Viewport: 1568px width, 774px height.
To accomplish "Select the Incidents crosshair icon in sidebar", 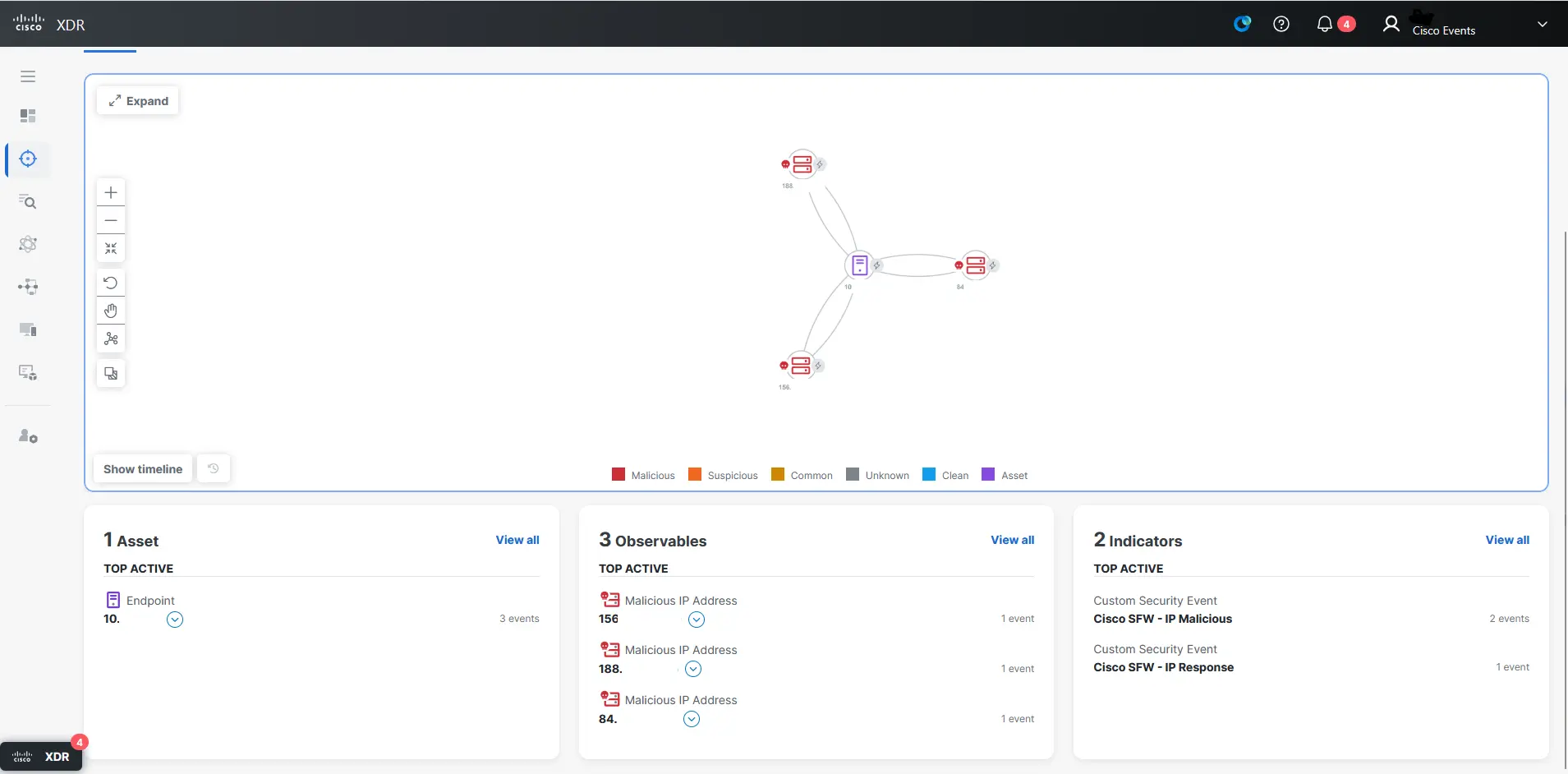I will click(28, 159).
